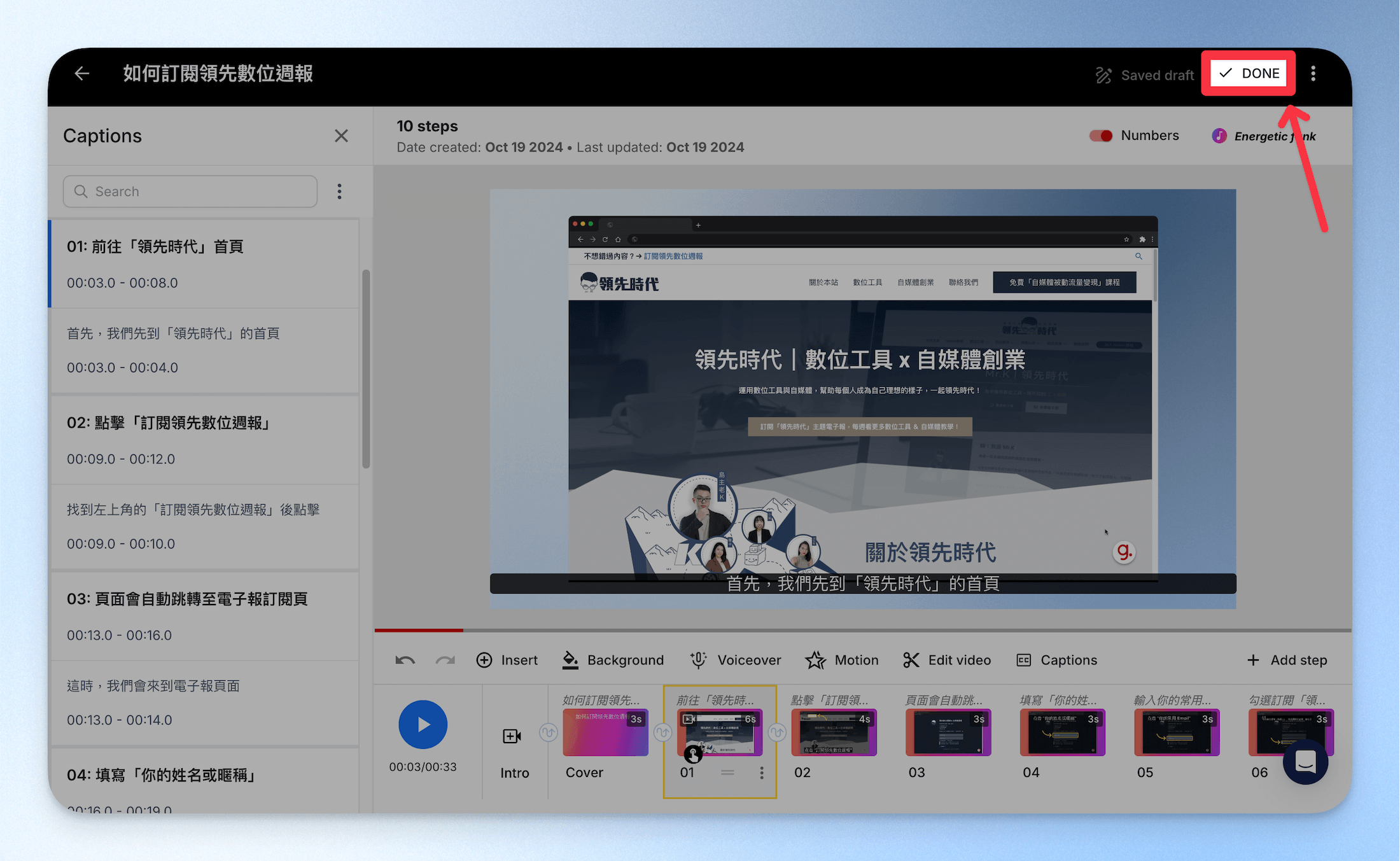This screenshot has height=861, width=1400.
Task: Click the red video progress bar
Action: click(419, 630)
